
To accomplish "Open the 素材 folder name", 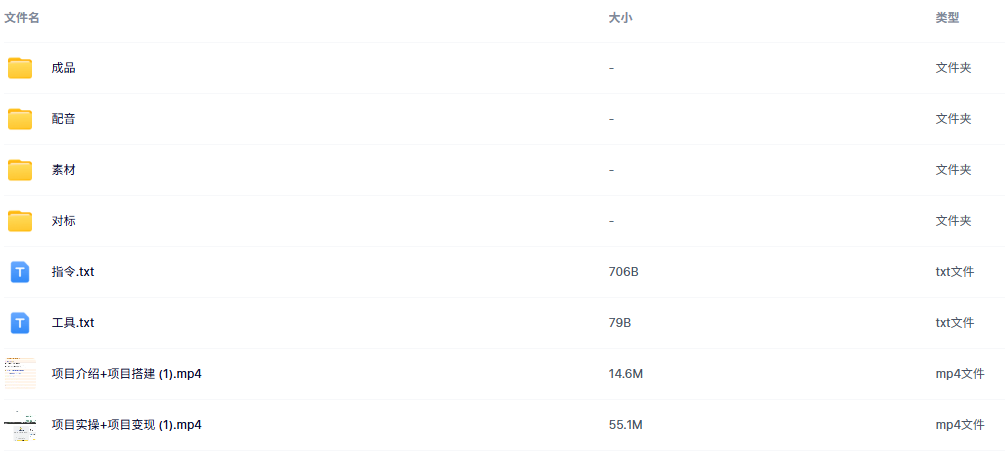I will point(64,170).
